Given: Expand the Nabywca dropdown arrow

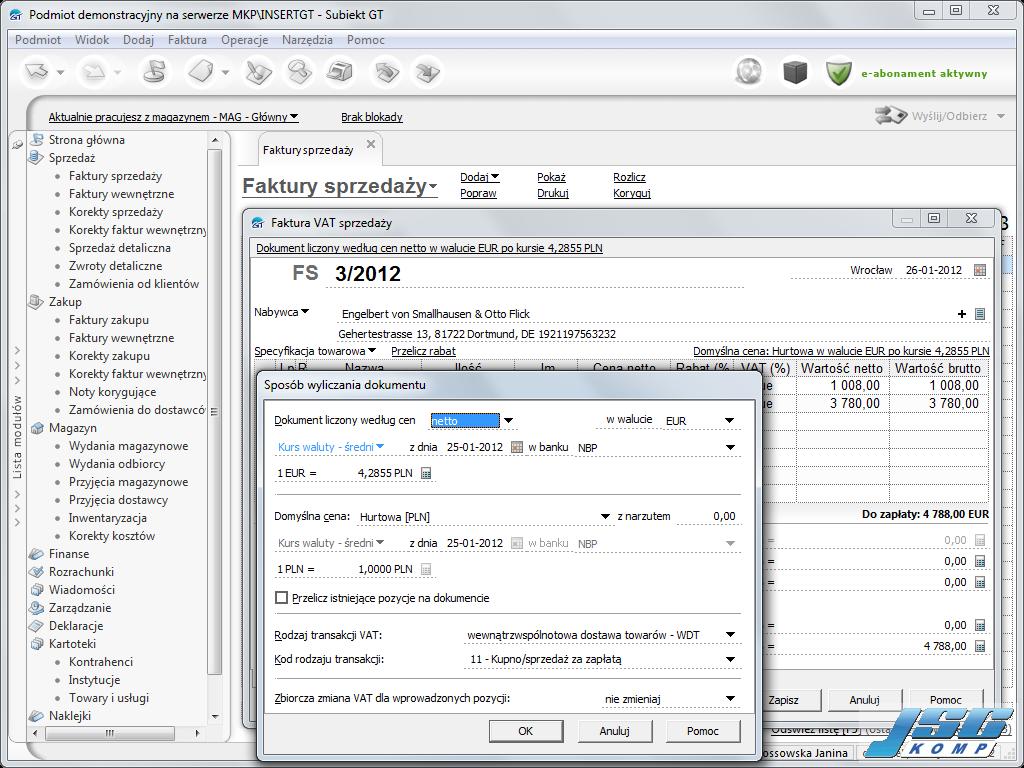Looking at the screenshot, I should (x=305, y=312).
